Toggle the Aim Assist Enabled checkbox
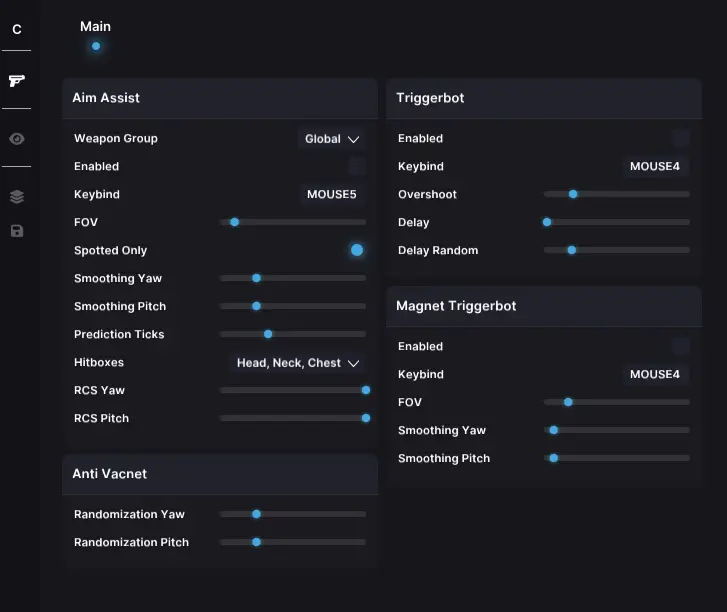This screenshot has width=727, height=612. pos(357,166)
